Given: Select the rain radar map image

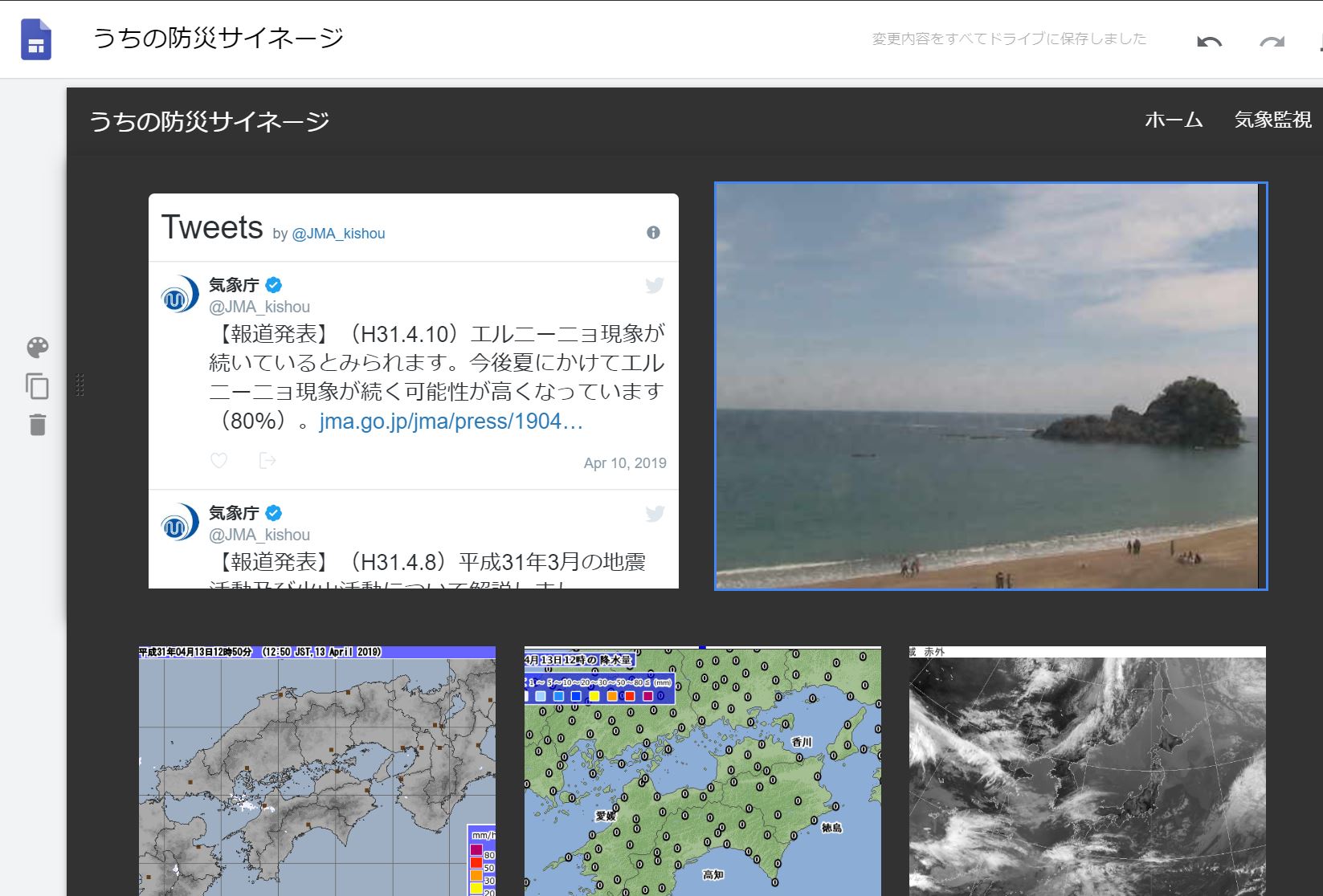Looking at the screenshot, I should tap(317, 771).
